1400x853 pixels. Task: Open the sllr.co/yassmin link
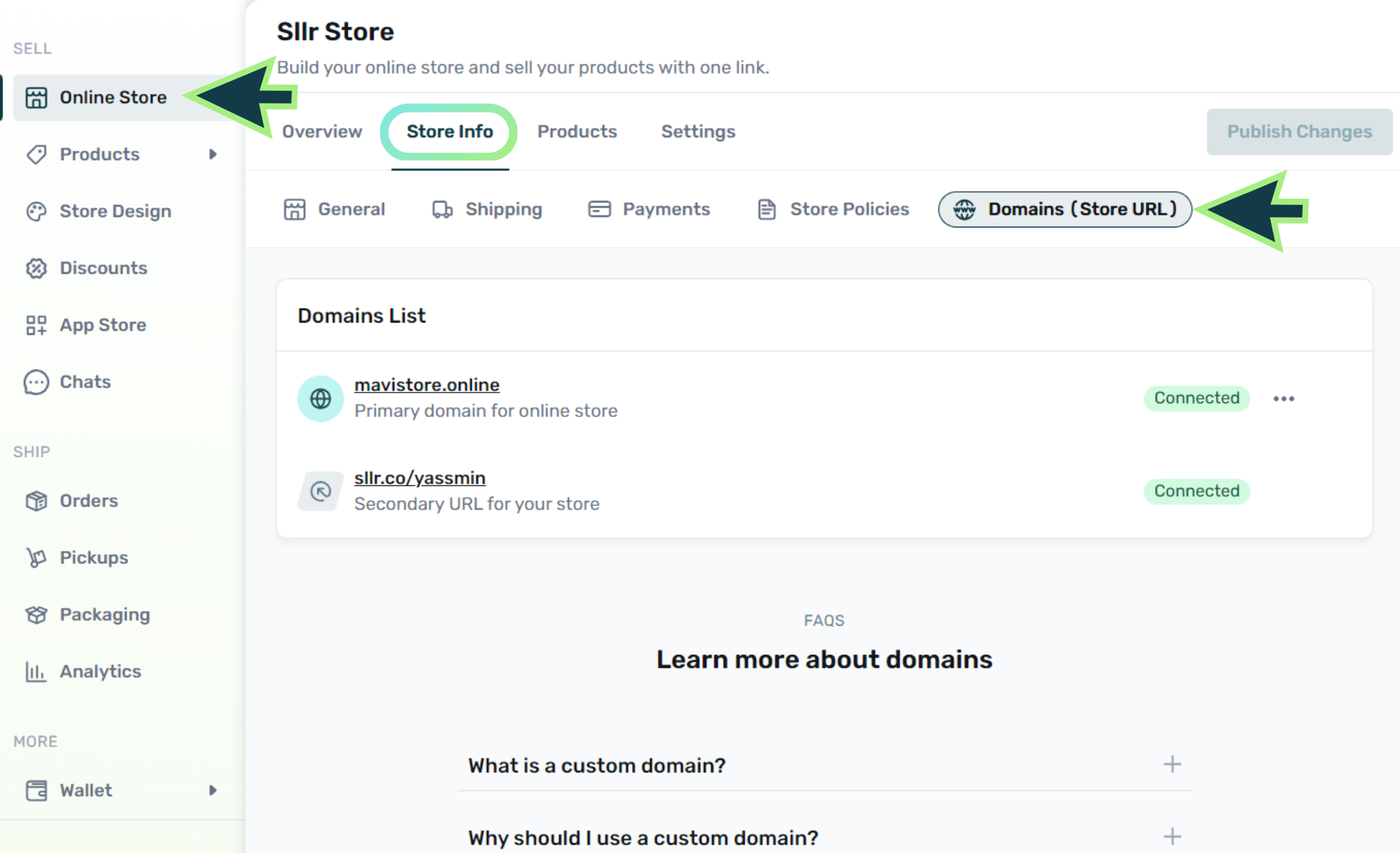[419, 478]
